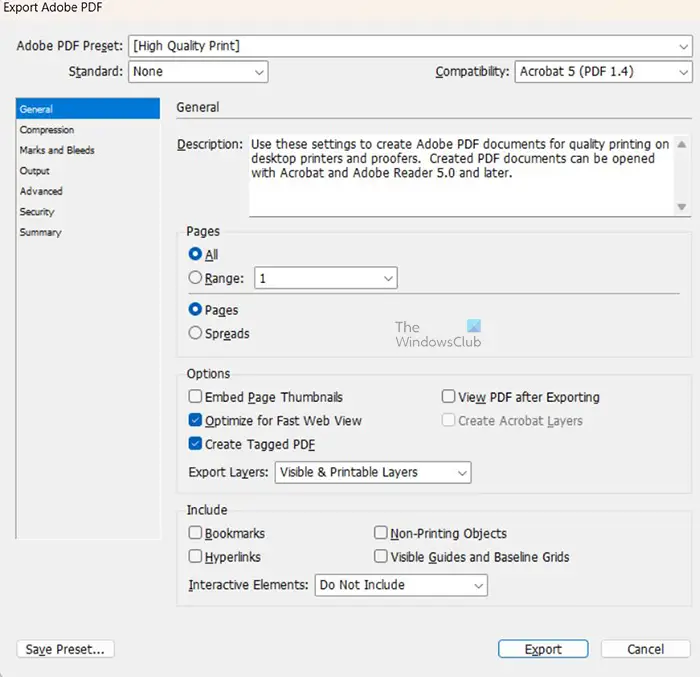Open the Interactive Elements dropdown
700x677 pixels.
pyautogui.click(x=401, y=585)
